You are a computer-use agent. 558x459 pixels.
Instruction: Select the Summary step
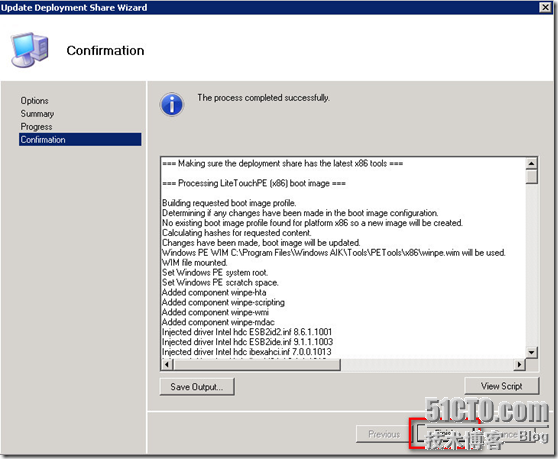37,114
